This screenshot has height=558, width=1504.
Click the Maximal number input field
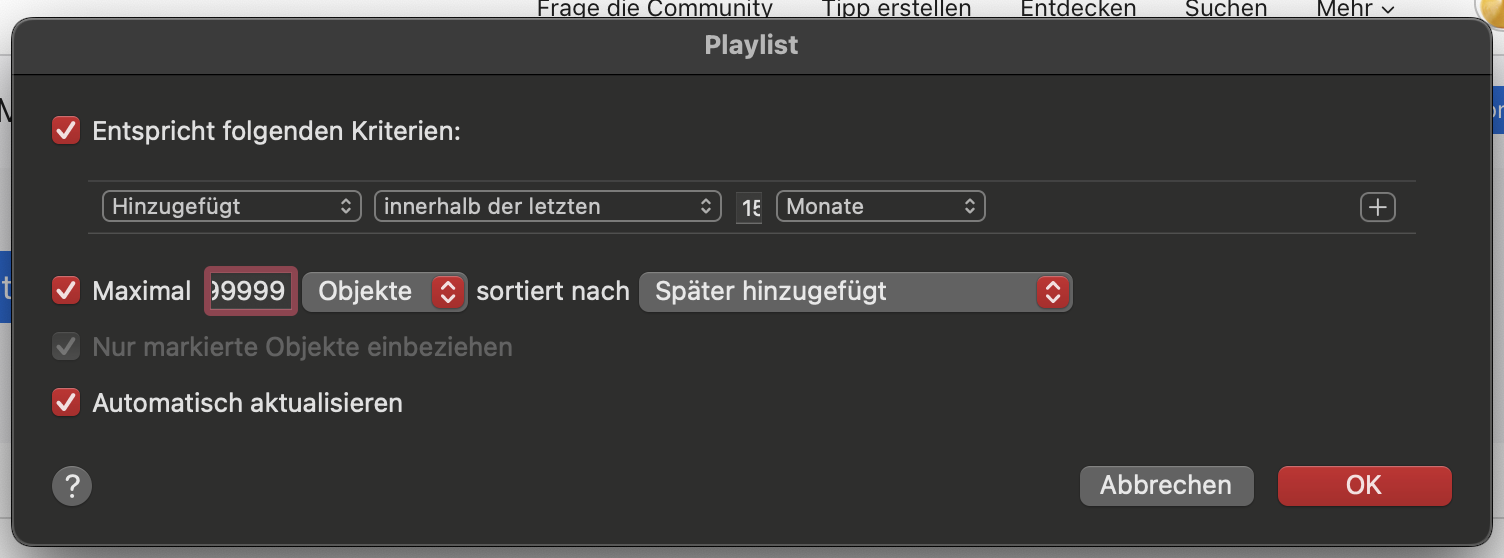coord(250,291)
